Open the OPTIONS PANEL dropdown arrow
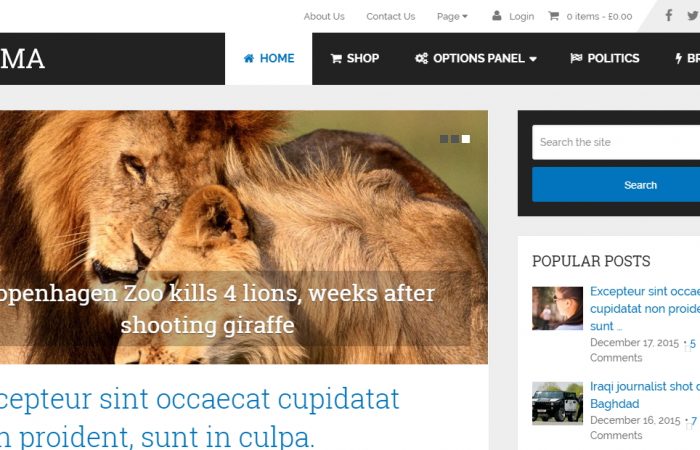 click(533, 59)
